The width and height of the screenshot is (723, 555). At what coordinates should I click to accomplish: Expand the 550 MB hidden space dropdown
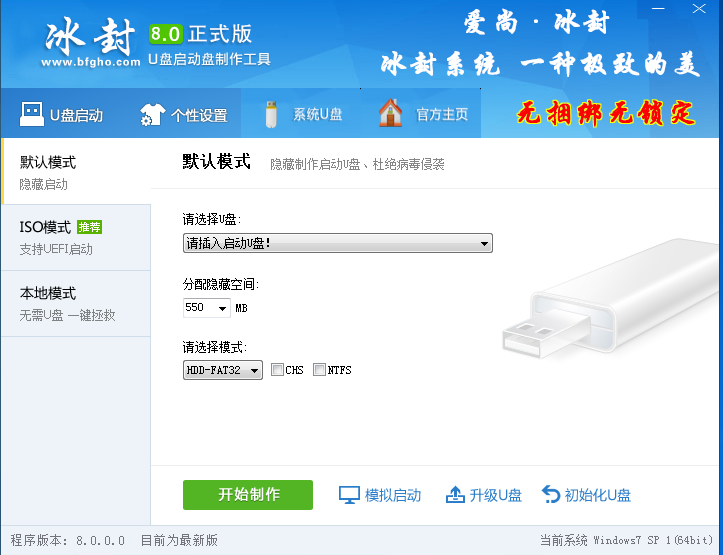(x=207, y=307)
